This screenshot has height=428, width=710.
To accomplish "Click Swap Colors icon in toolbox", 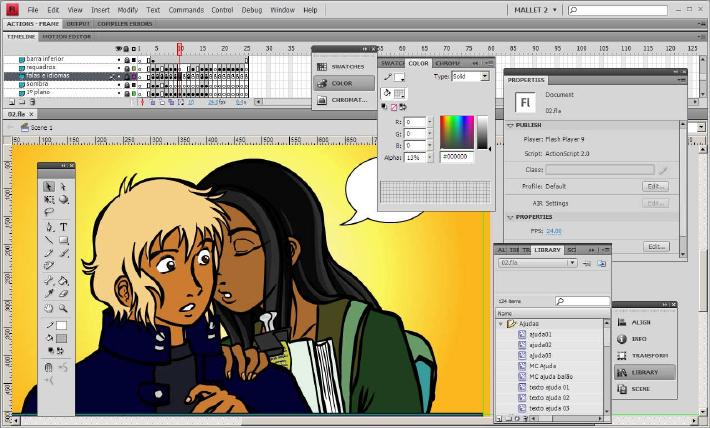I will (x=61, y=351).
